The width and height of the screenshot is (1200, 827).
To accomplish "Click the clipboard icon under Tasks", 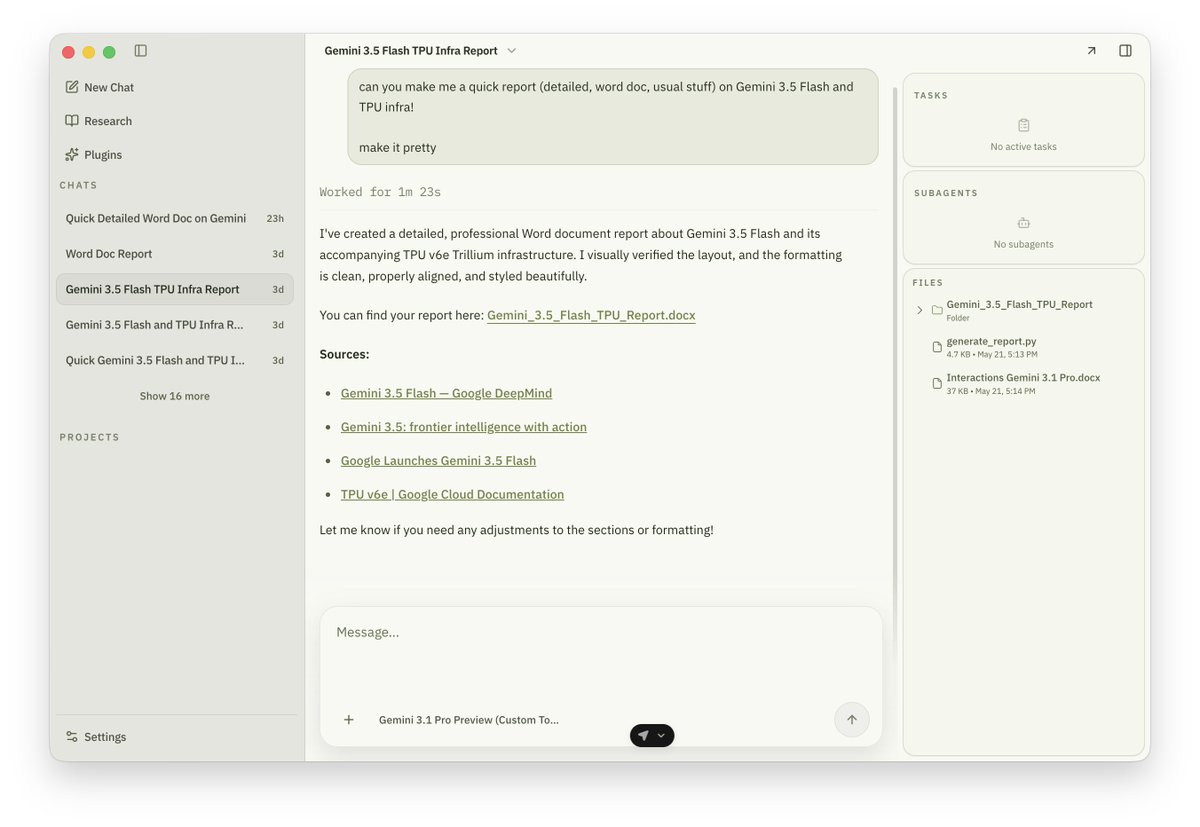I will 1024,126.
